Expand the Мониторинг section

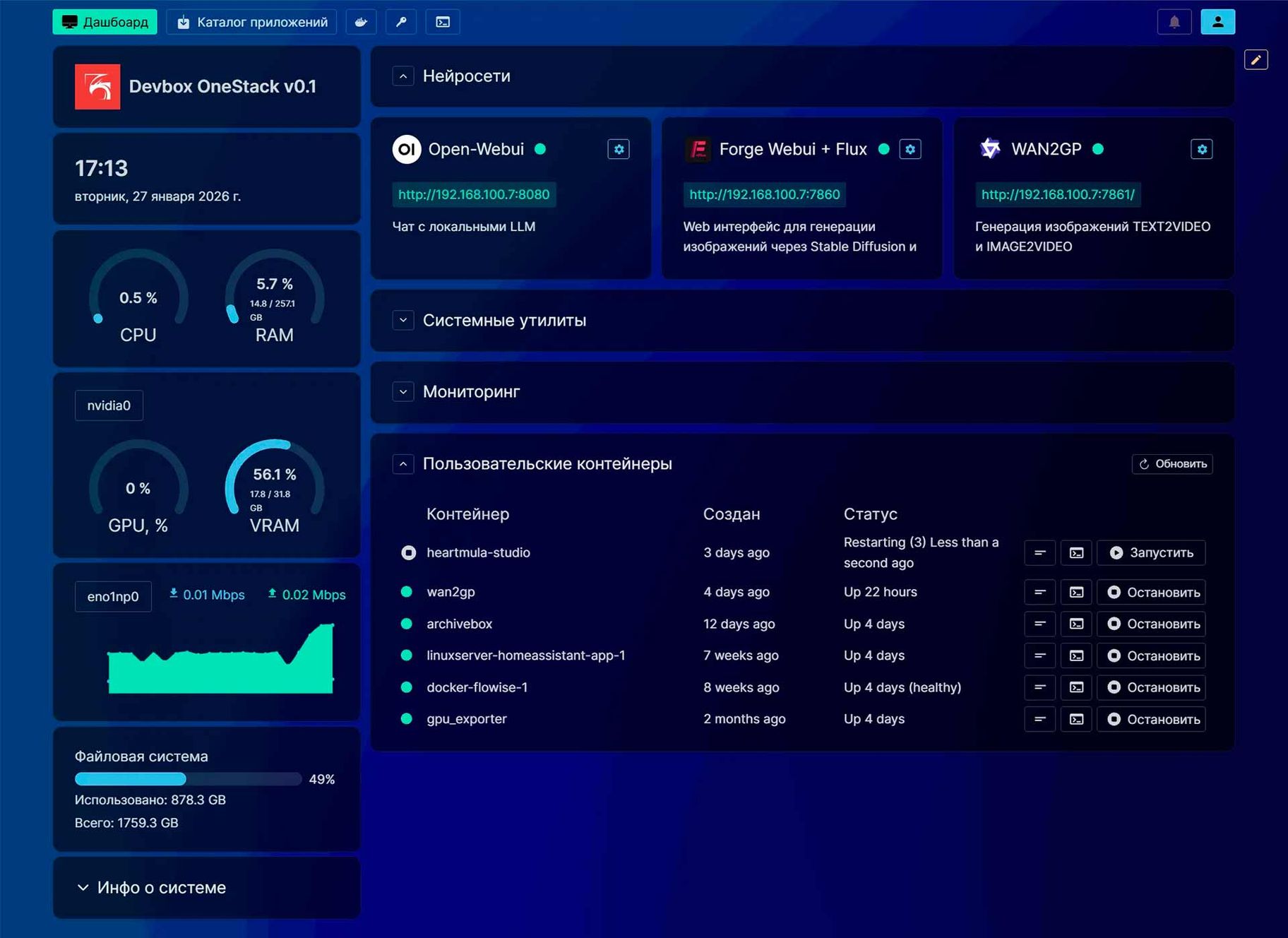coord(403,391)
